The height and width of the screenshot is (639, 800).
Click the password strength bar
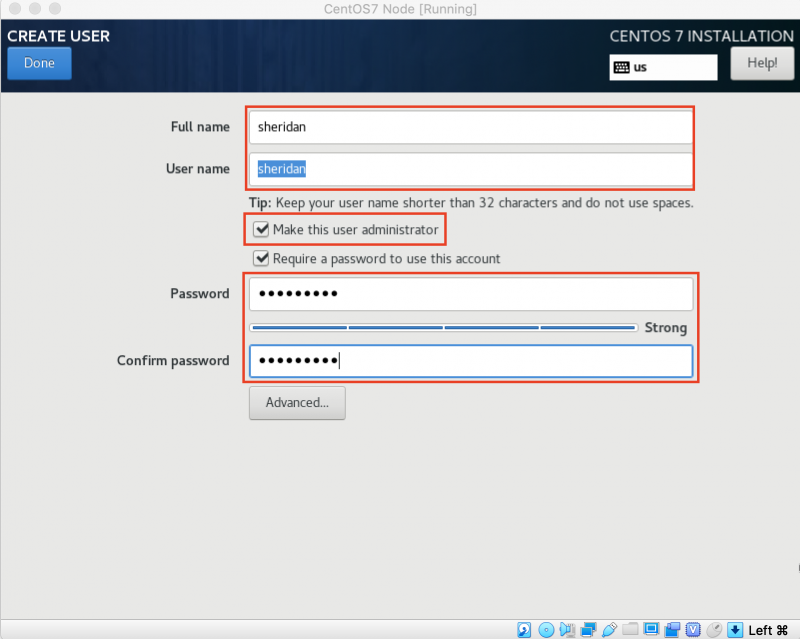(x=443, y=328)
